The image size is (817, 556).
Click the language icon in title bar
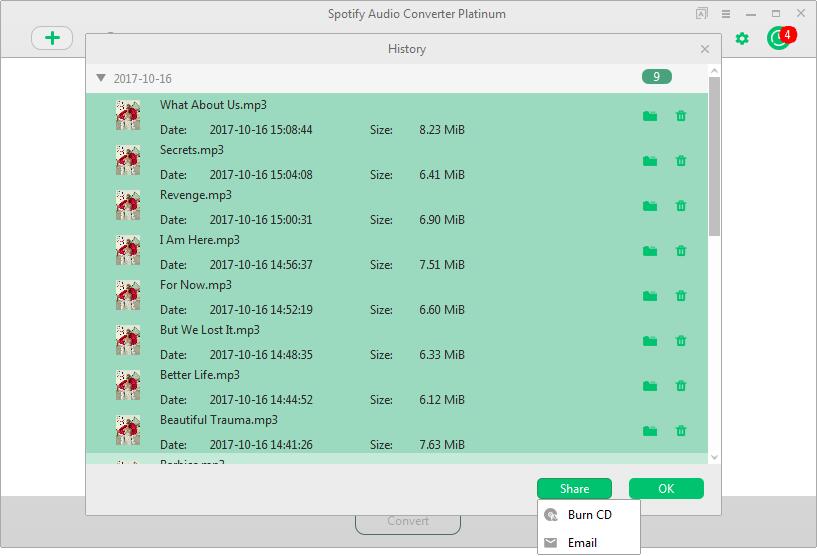pos(702,14)
